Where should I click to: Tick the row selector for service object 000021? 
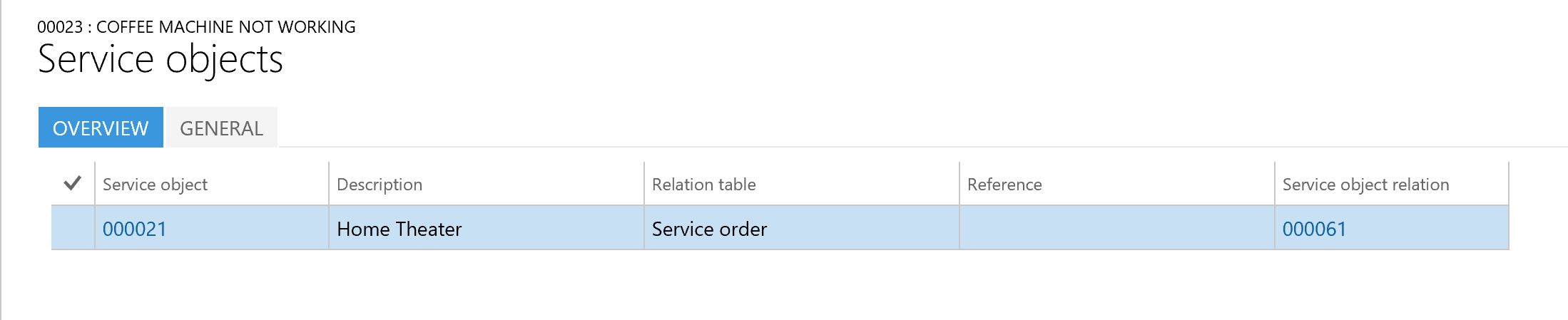click(72, 228)
